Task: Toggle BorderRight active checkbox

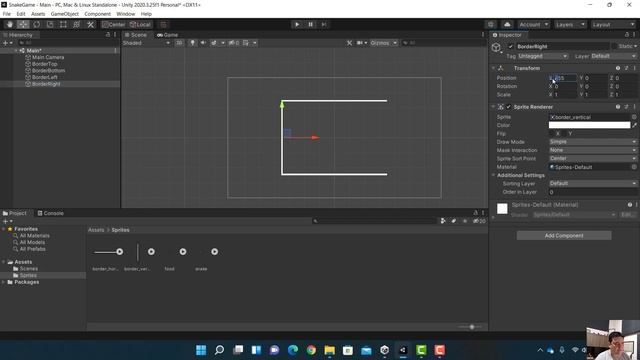Action: [510, 47]
